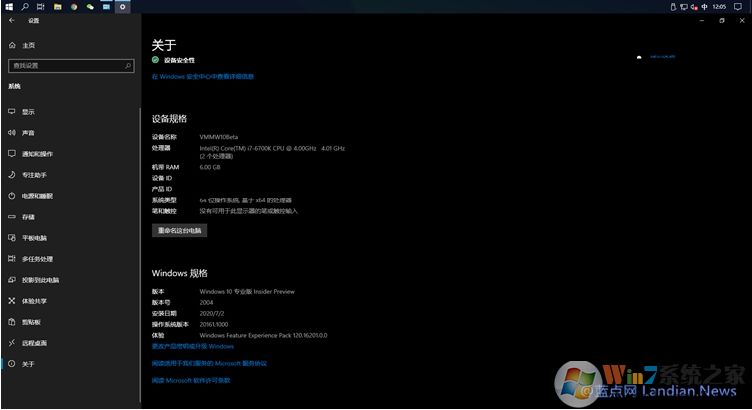Open WeChat from the taskbar

coord(90,7)
